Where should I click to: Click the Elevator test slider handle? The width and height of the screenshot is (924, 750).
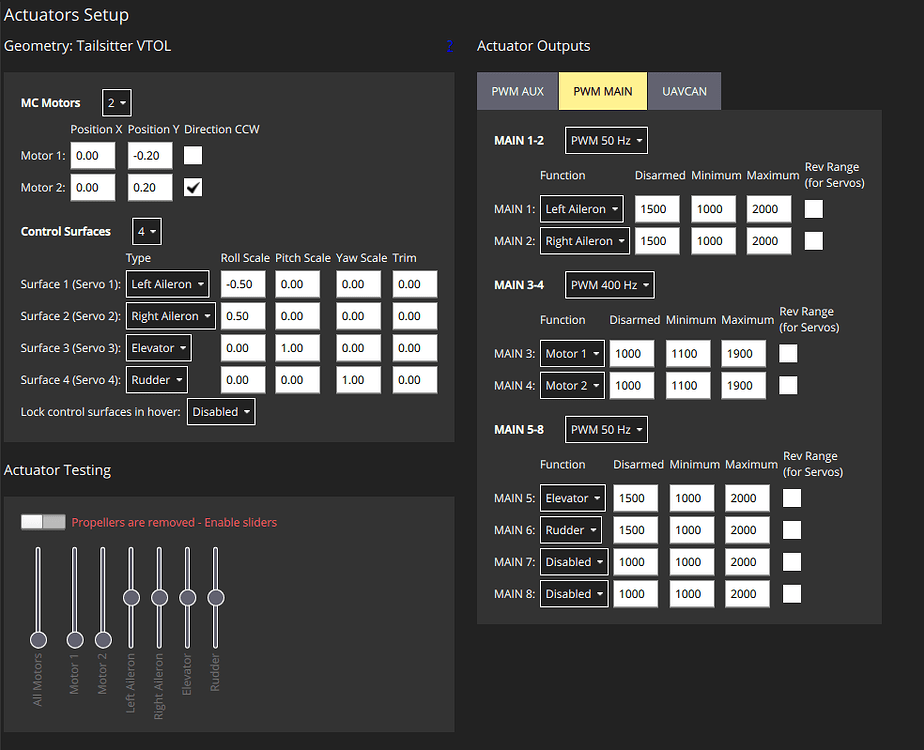tap(188, 597)
